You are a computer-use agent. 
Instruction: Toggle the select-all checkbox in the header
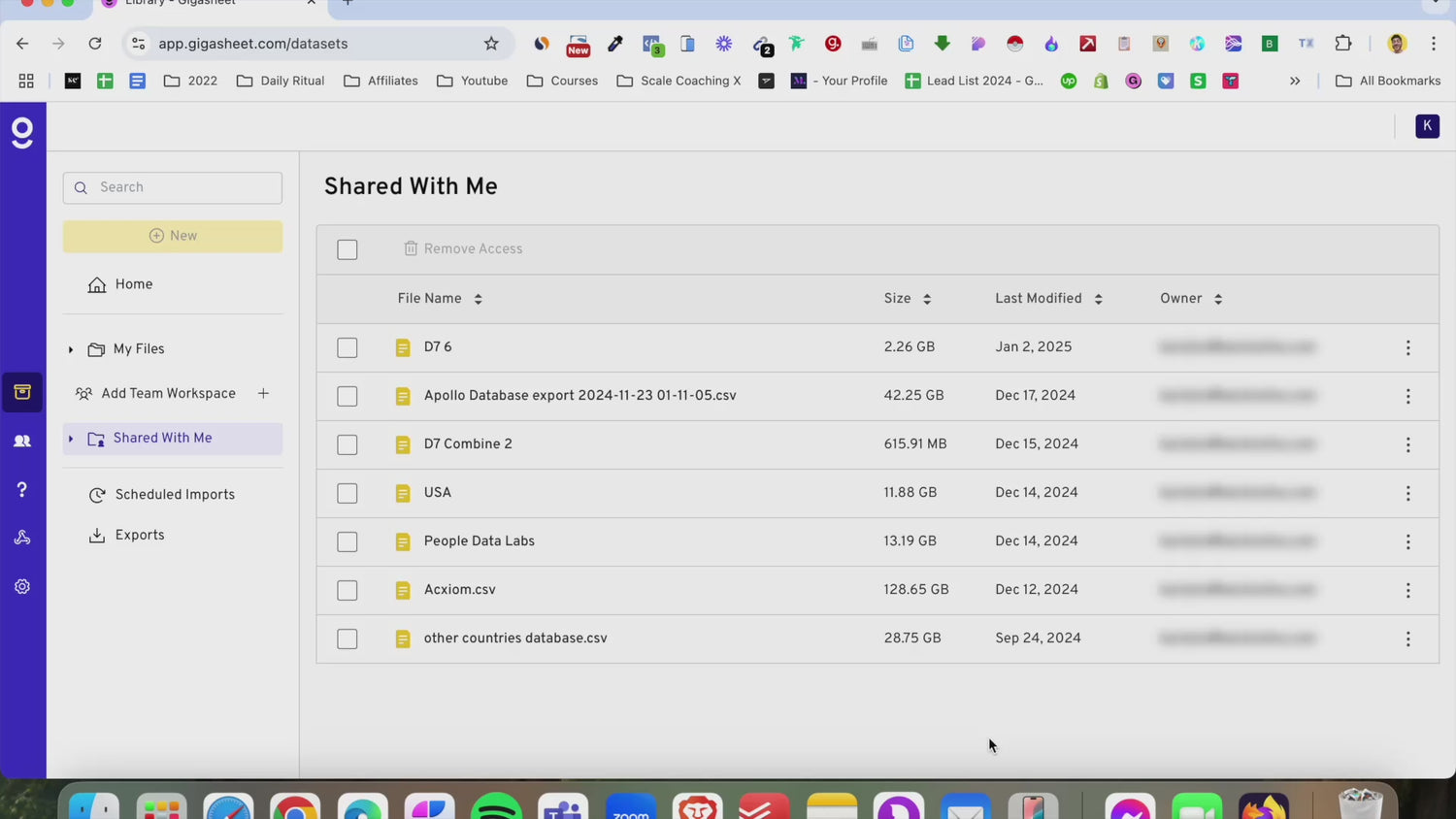tap(347, 249)
